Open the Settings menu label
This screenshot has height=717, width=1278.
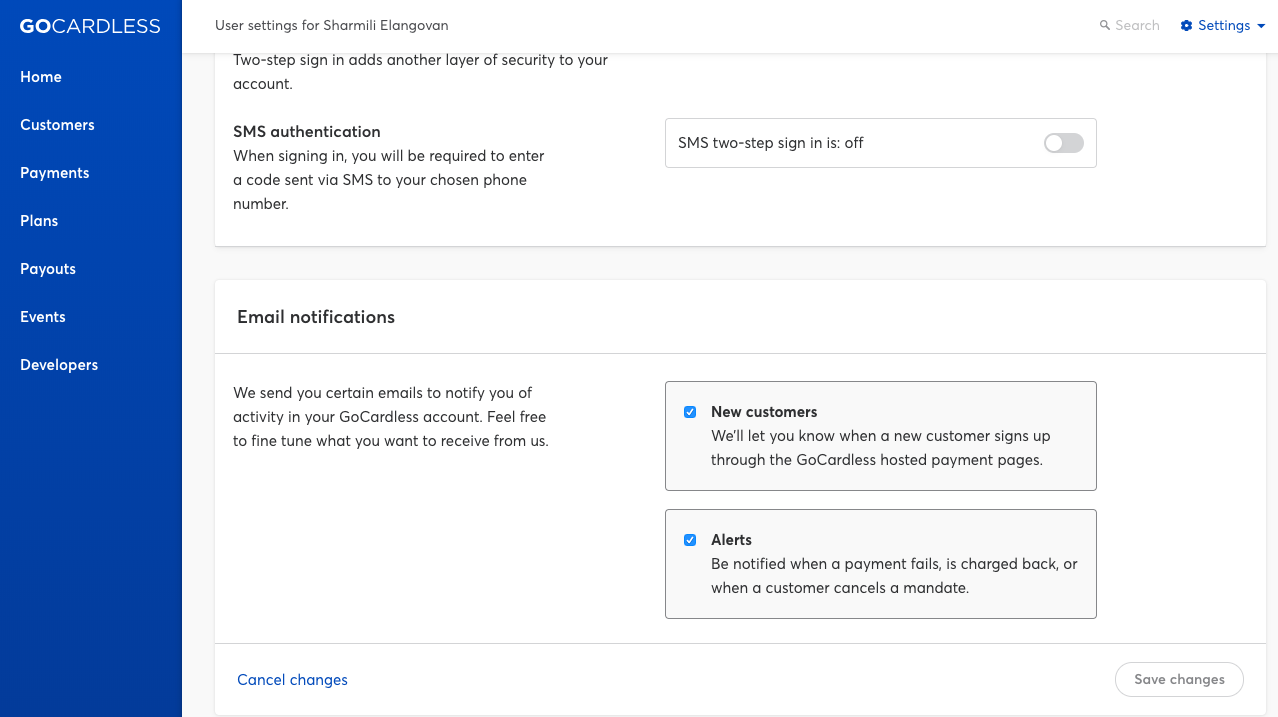pyautogui.click(x=1224, y=26)
